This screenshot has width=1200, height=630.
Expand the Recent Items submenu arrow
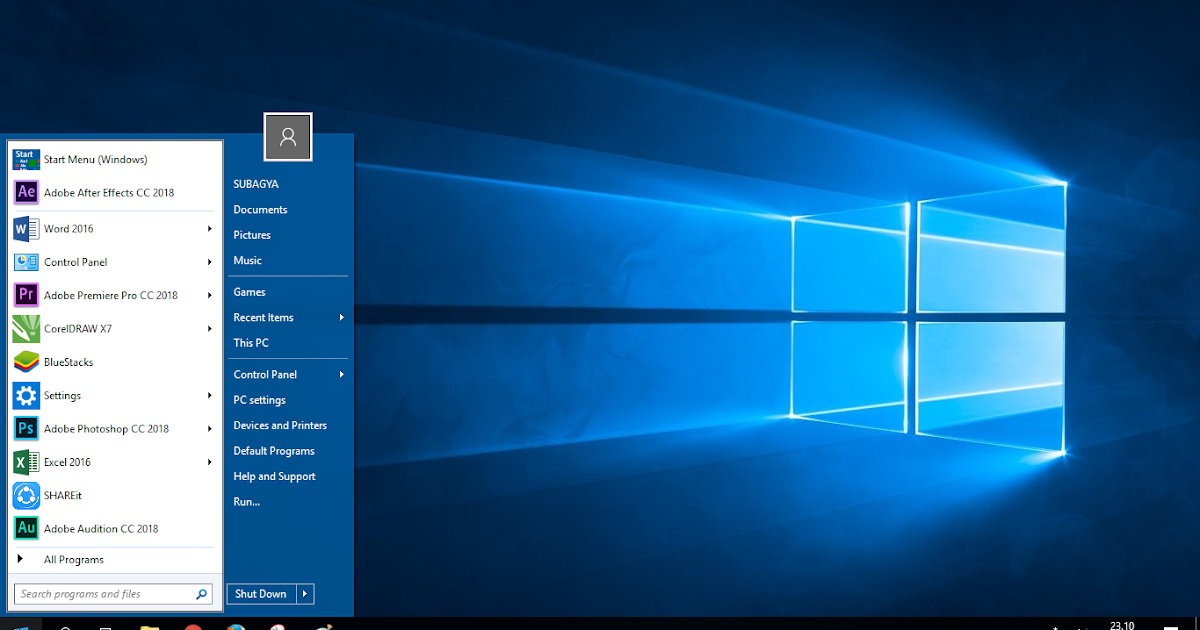tap(341, 317)
